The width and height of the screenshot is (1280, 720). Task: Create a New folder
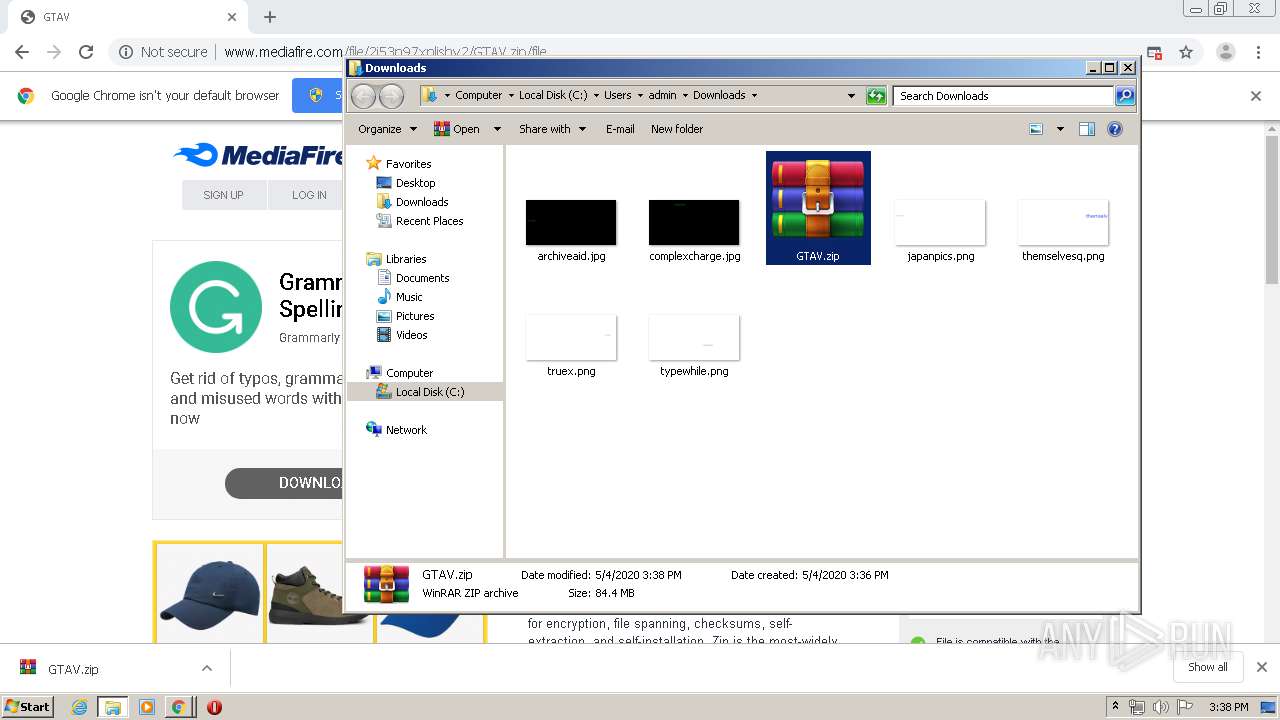677,129
